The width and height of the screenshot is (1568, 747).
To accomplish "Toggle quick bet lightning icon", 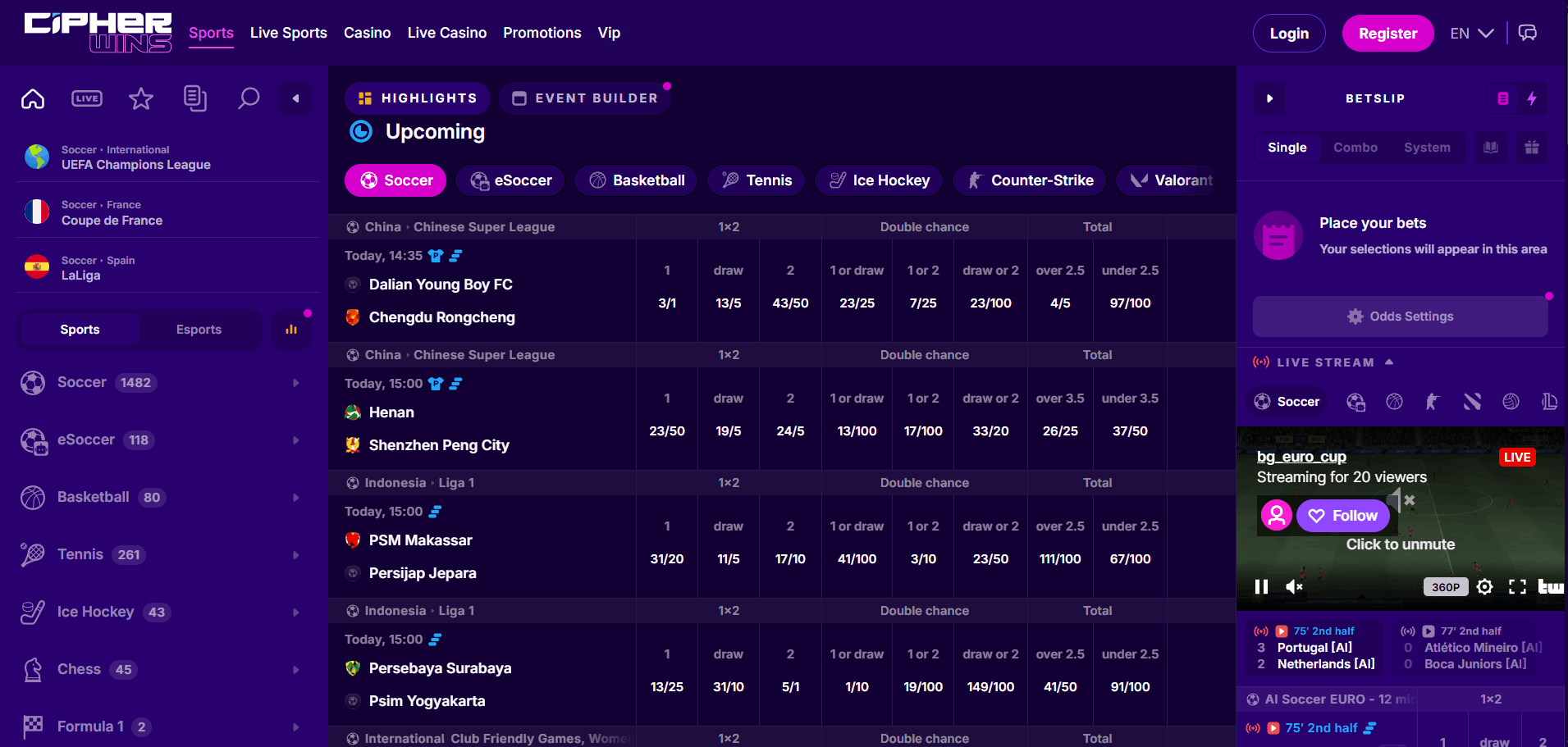I will (1532, 98).
